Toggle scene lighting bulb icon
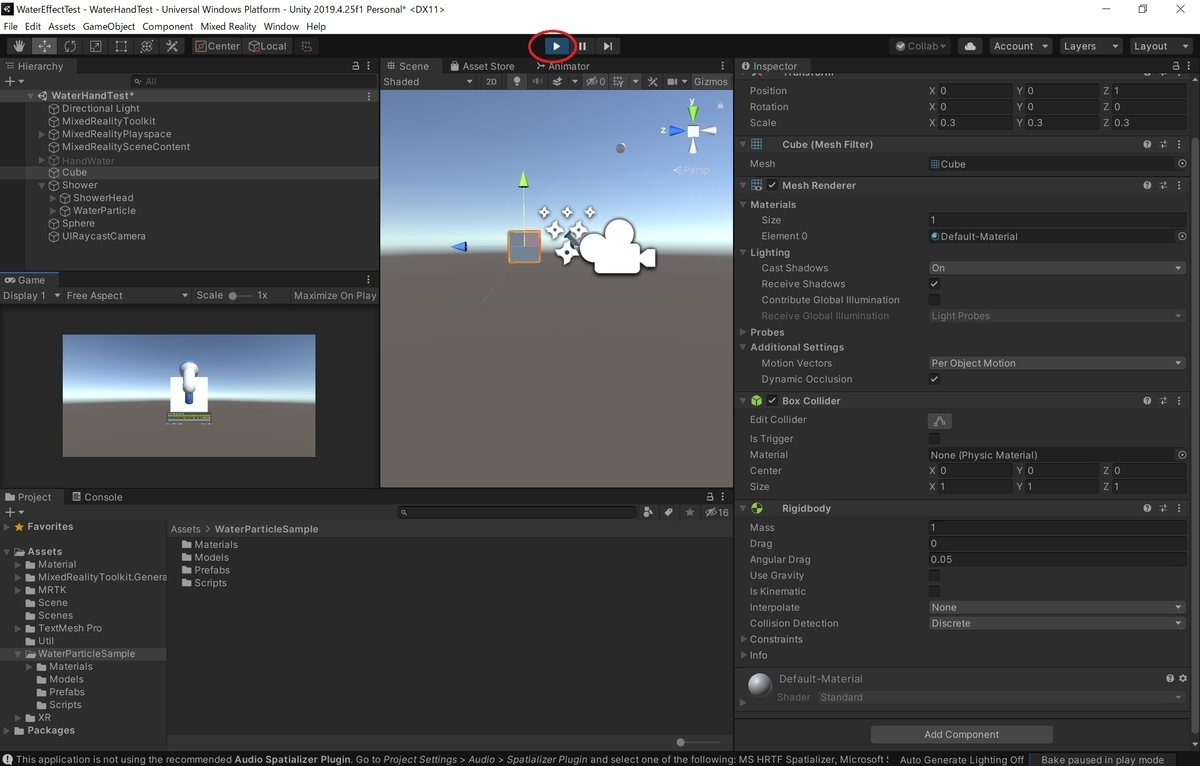This screenshot has width=1200, height=766. [x=517, y=82]
